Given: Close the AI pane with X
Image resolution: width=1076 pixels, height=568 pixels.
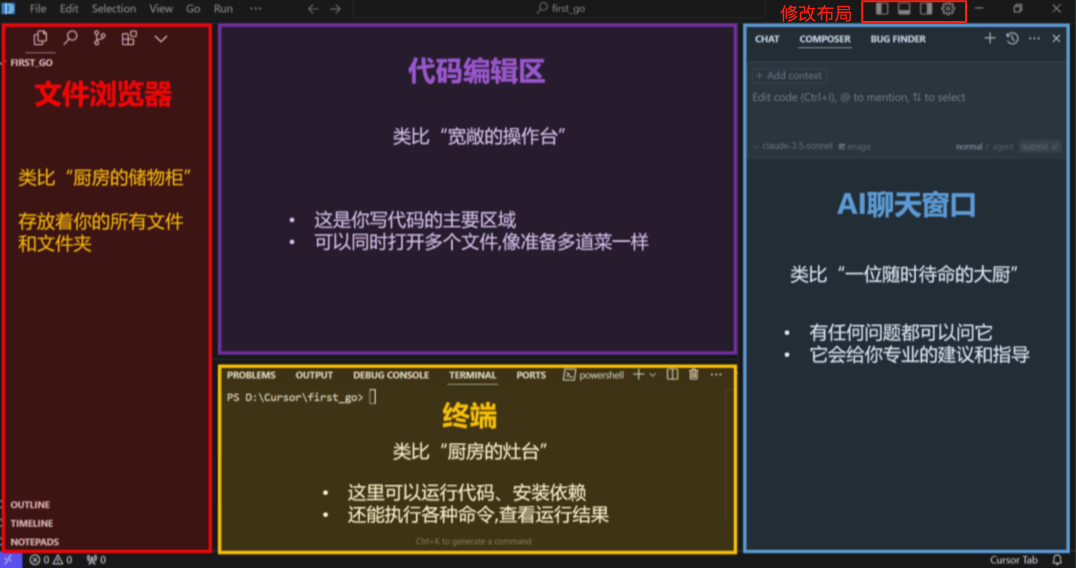Looking at the screenshot, I should click(x=1056, y=38).
